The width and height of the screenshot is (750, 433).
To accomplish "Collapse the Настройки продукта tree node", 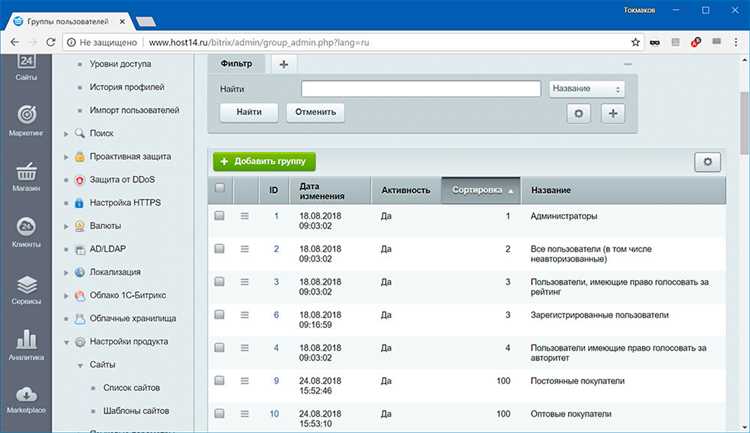I will click(x=66, y=342).
